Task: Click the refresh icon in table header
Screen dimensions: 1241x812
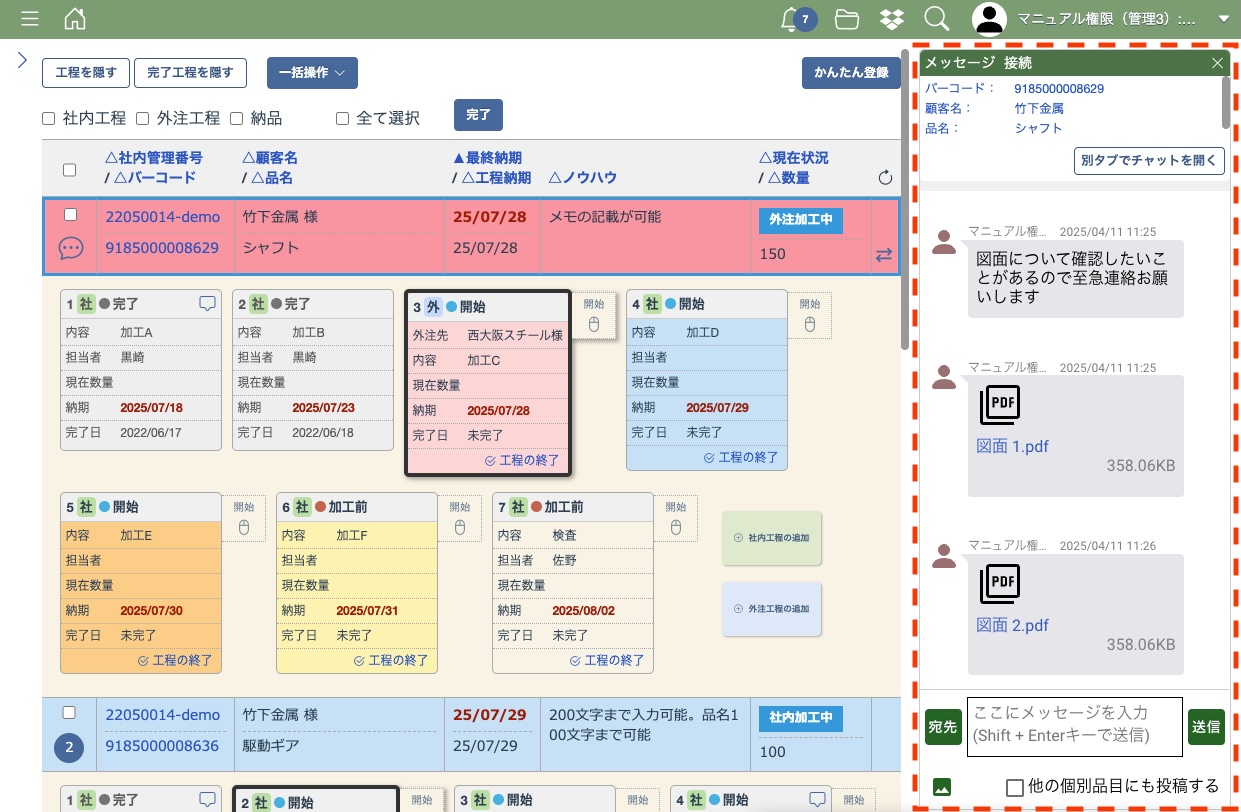Action: 884,178
